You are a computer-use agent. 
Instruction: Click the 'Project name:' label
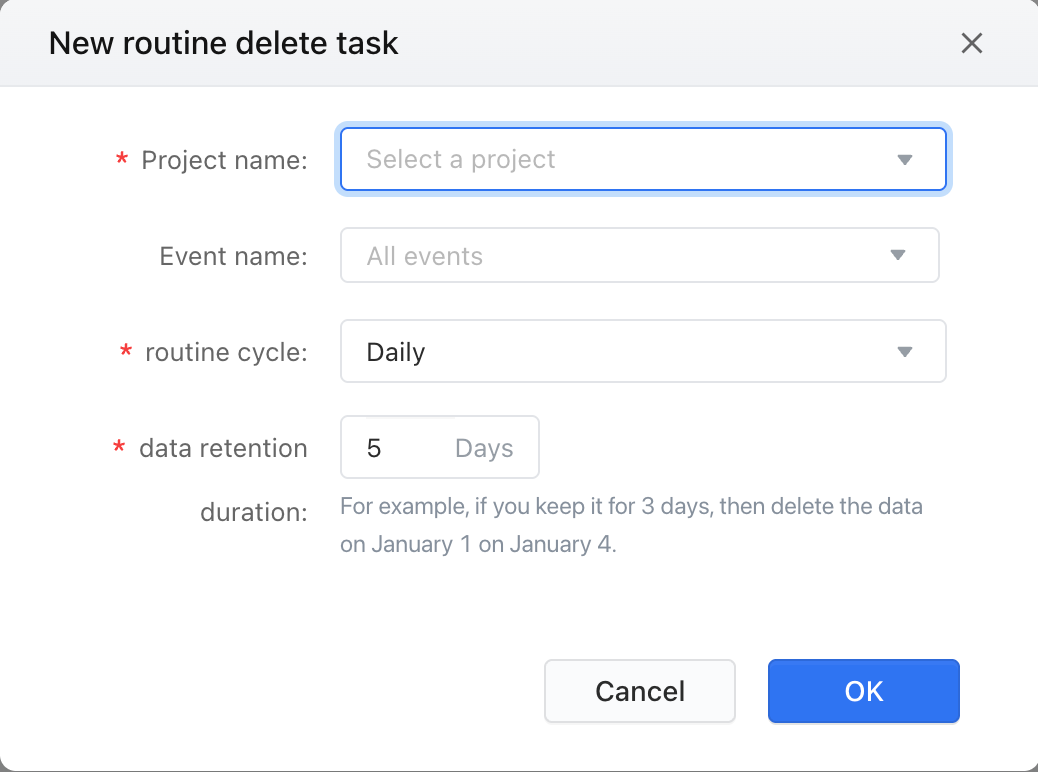coord(224,160)
